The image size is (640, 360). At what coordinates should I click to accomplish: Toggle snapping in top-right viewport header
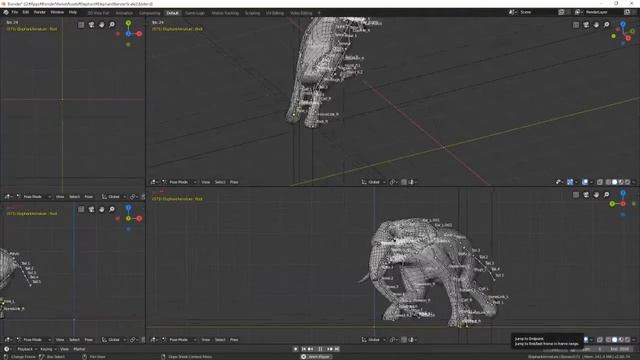click(x=404, y=182)
